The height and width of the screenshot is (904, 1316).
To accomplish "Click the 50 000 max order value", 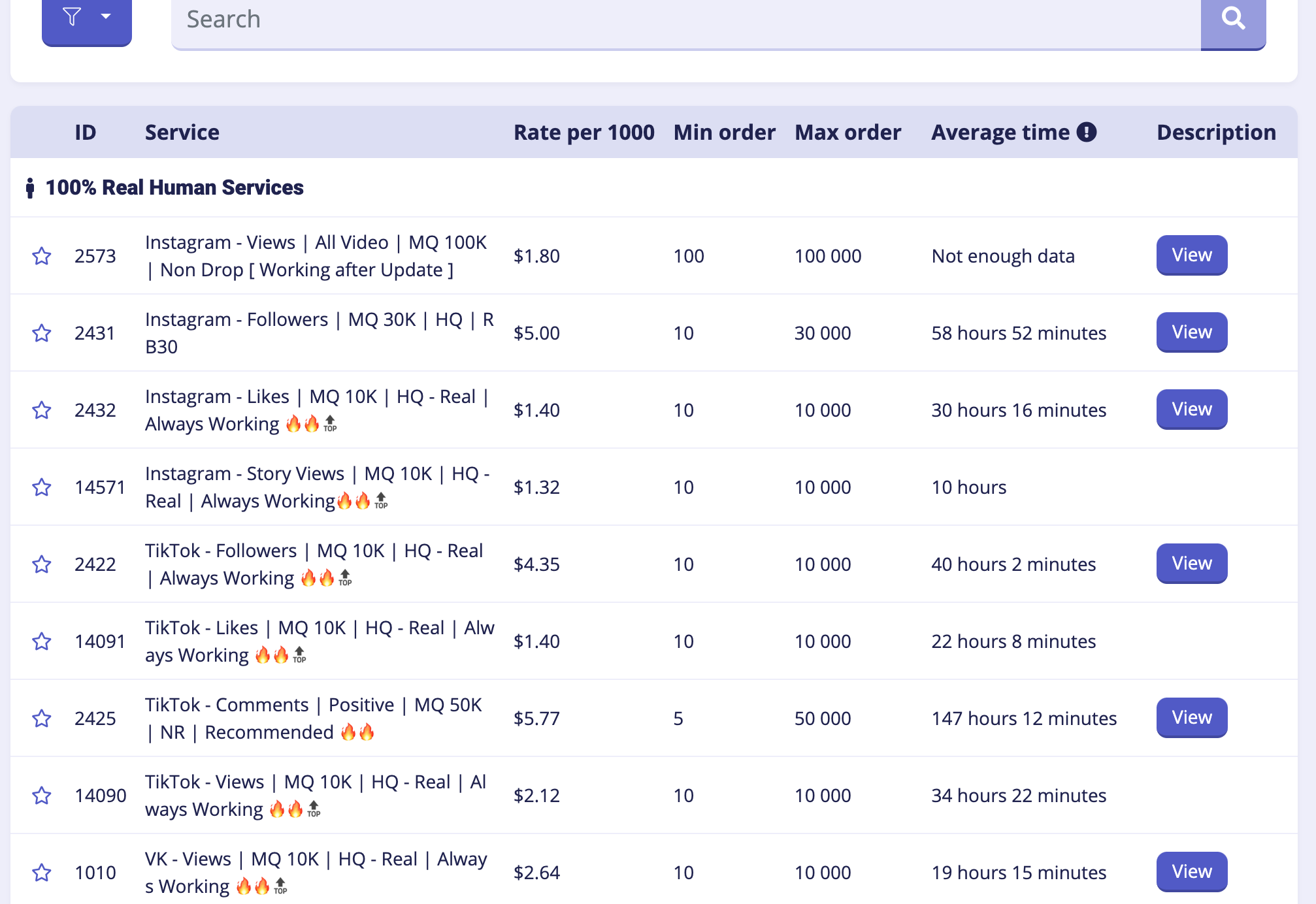I will click(x=823, y=718).
